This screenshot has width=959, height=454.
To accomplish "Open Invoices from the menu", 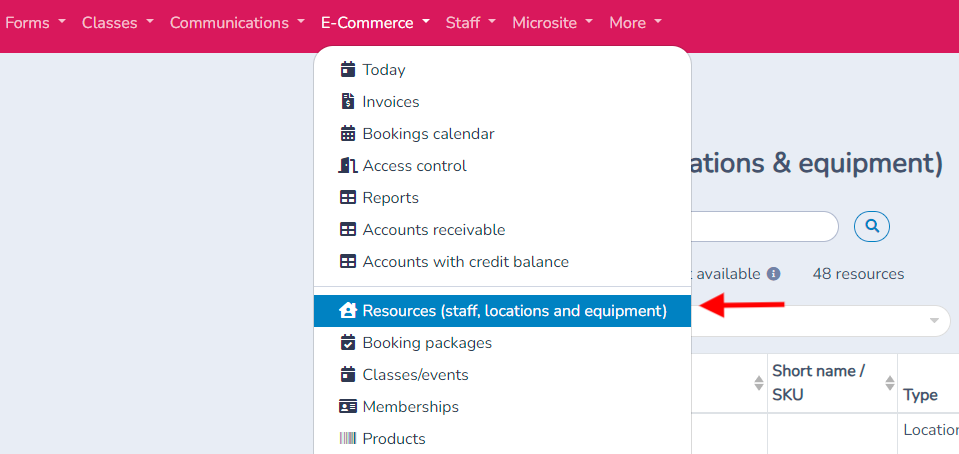I will [x=502, y=101].
